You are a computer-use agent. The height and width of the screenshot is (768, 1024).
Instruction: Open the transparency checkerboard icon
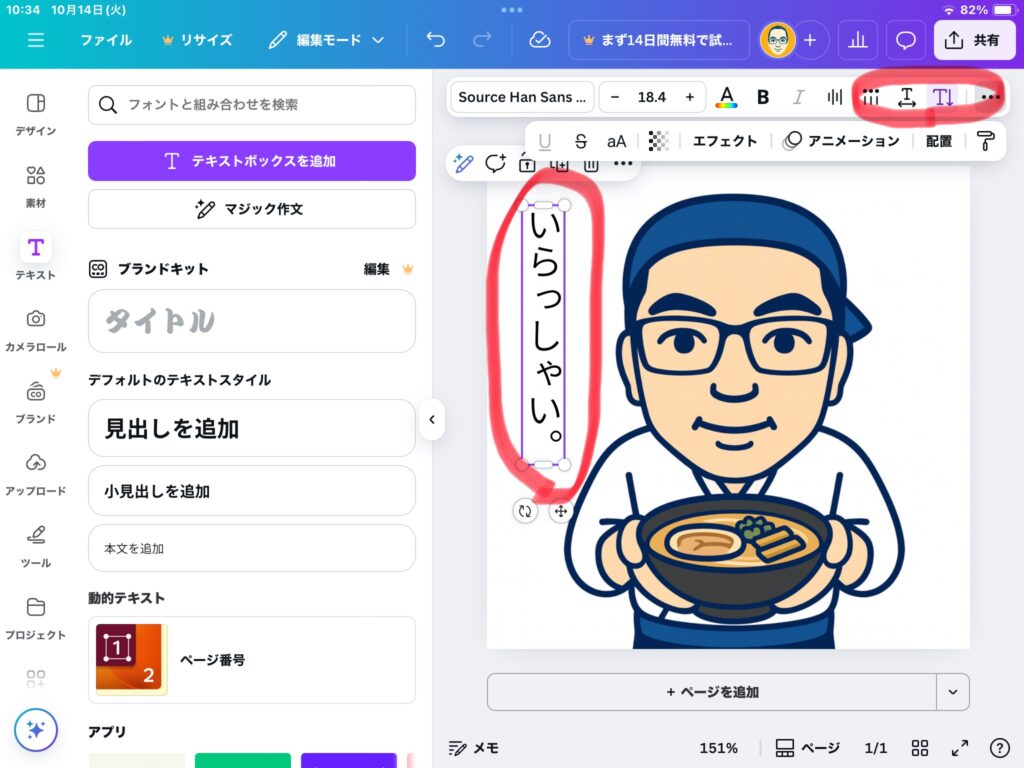click(658, 141)
